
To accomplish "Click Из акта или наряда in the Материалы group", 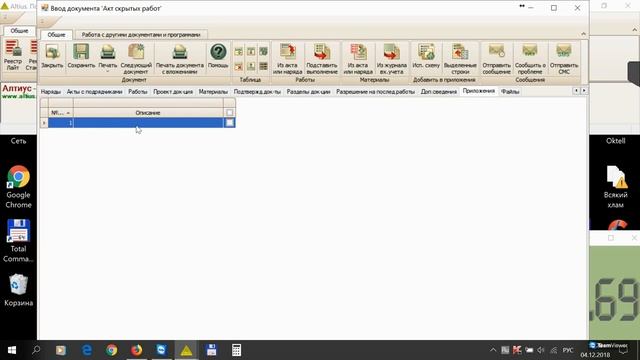I will (x=358, y=59).
